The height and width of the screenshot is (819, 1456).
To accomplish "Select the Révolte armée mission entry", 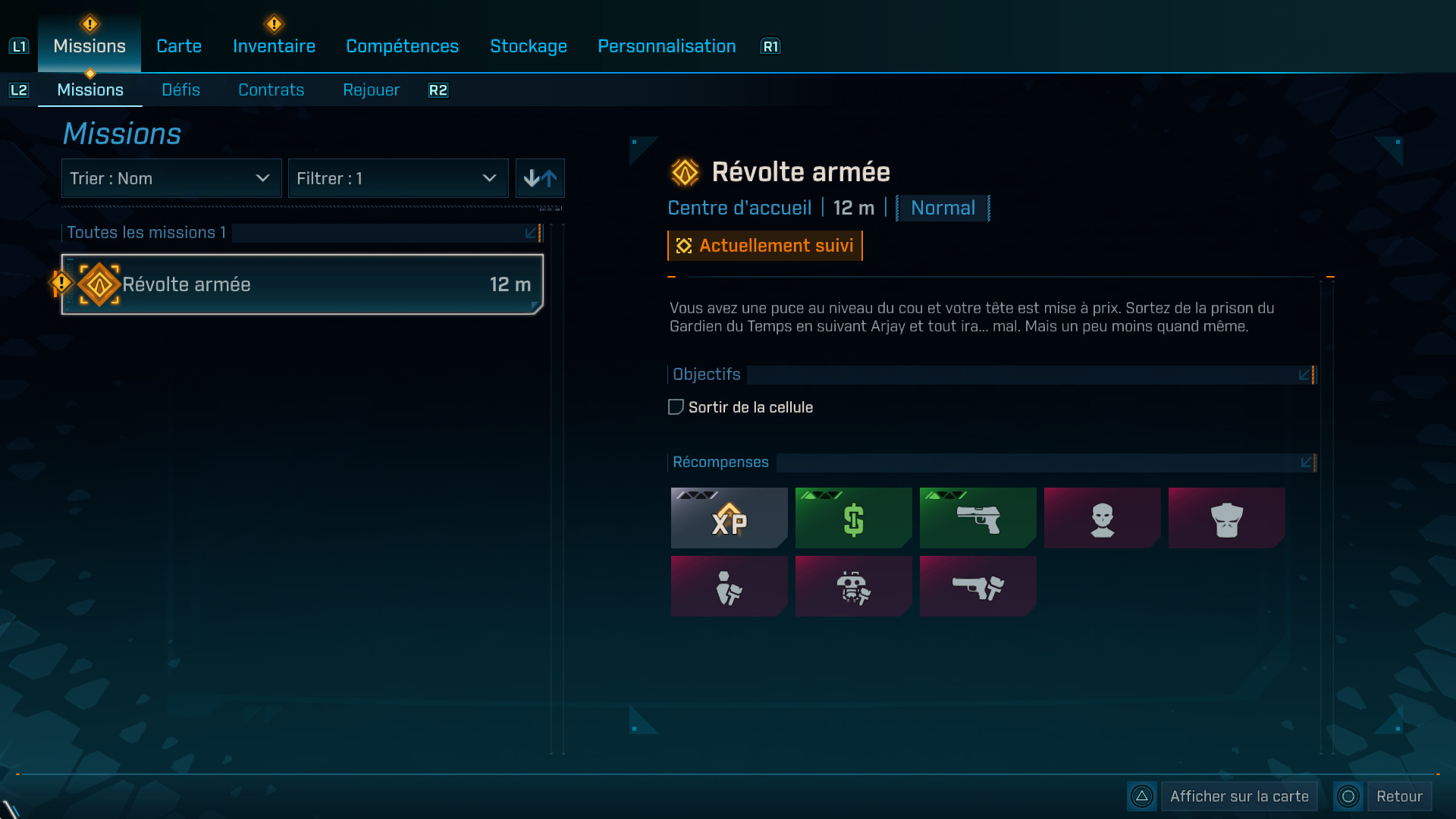I will 302,284.
